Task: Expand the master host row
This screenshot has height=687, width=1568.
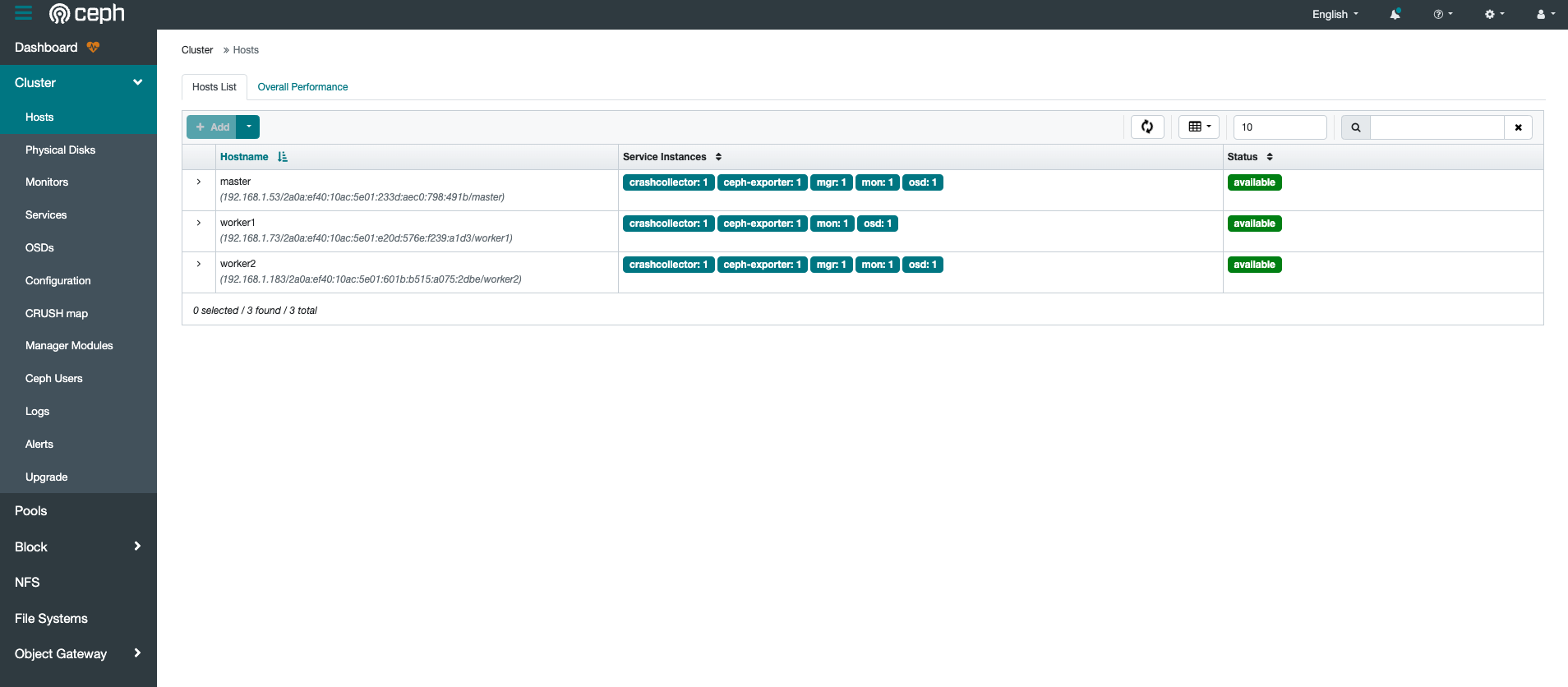Action: (x=199, y=182)
